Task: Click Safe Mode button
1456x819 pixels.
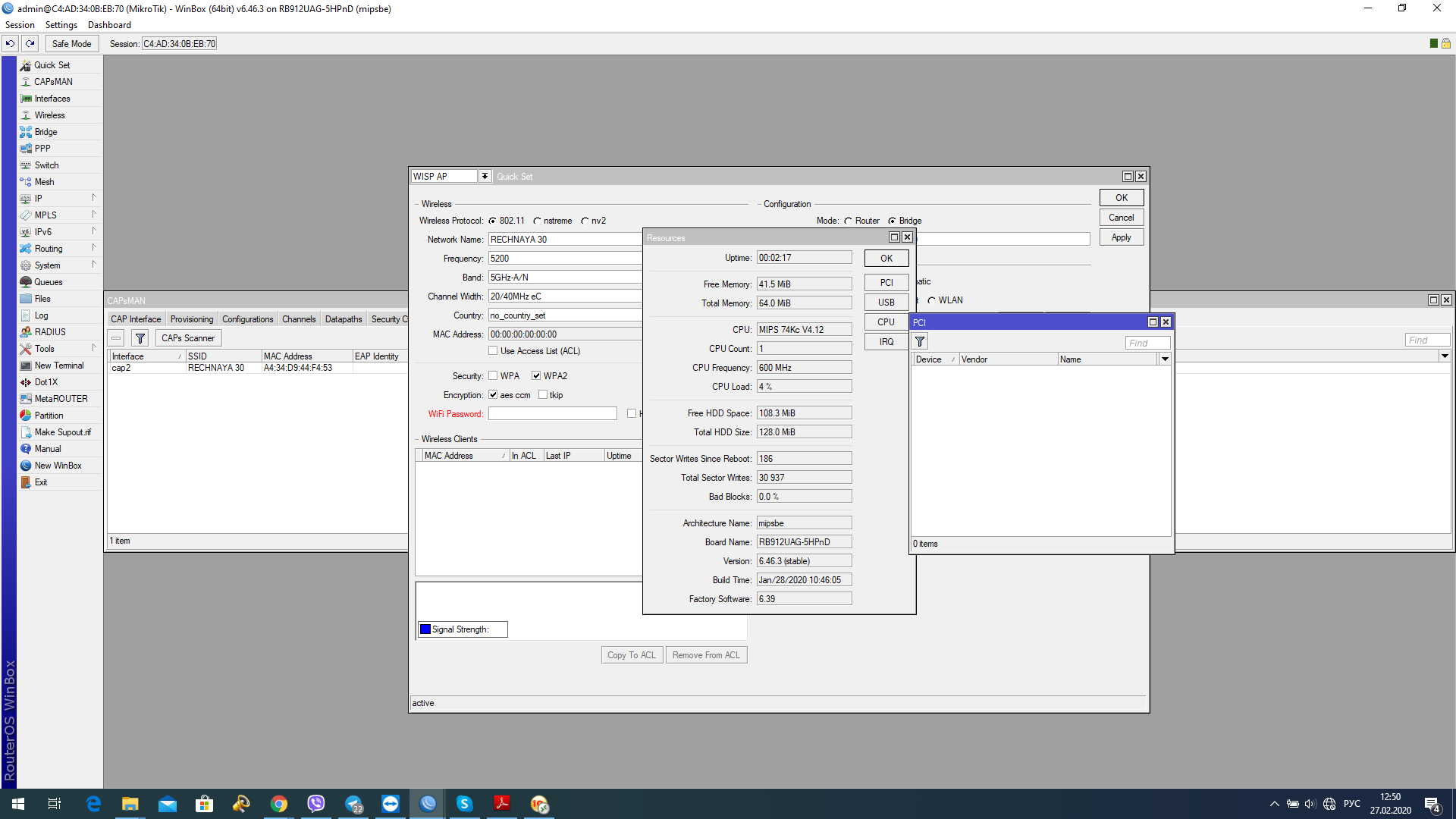Action: 72,44
